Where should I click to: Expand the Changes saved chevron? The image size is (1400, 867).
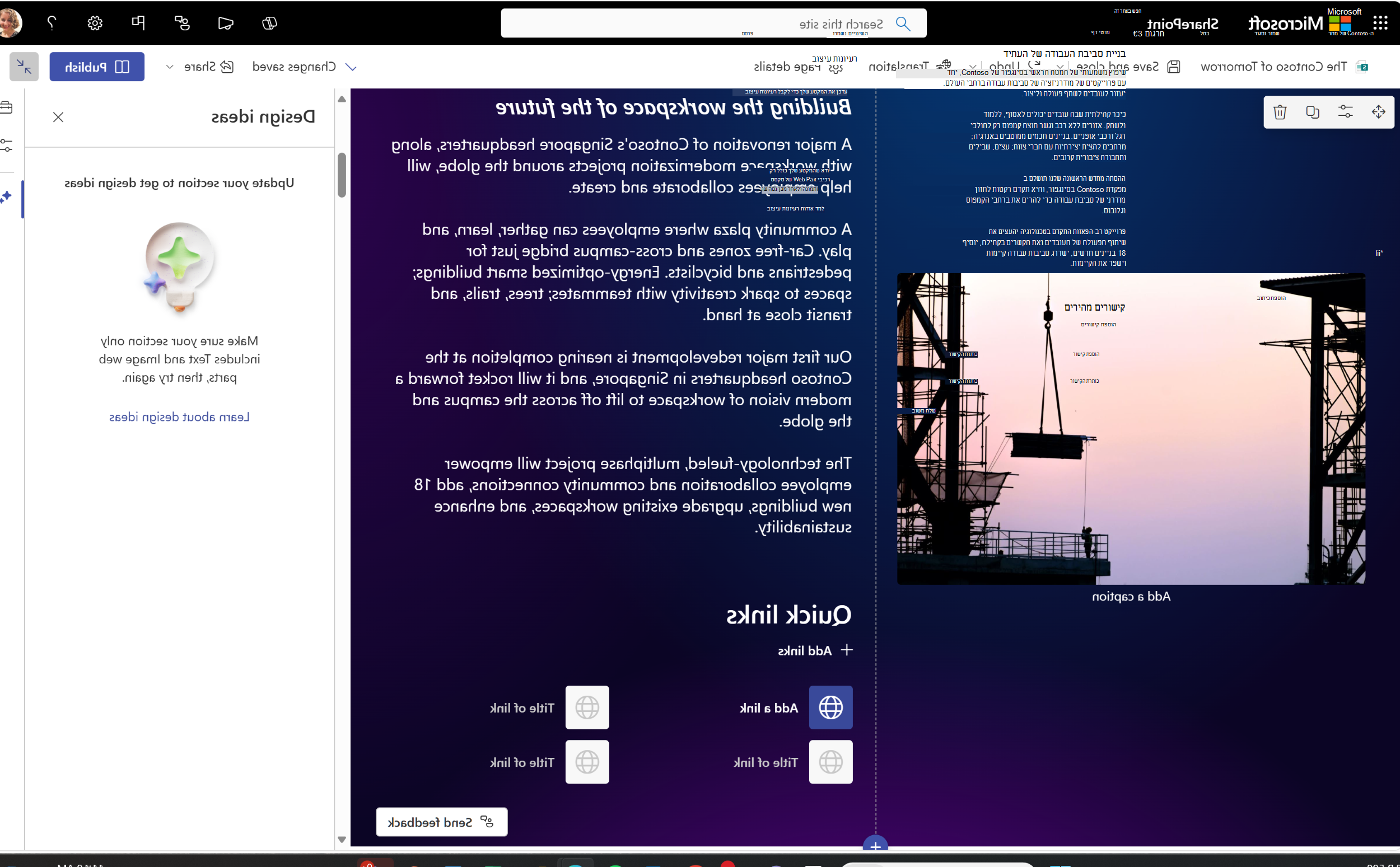(x=351, y=67)
